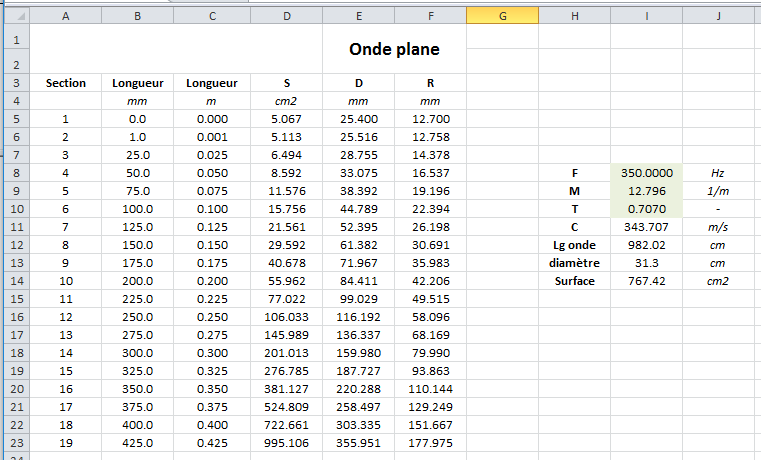Click the '1/m' unit cell
761x460 pixels.
pyautogui.click(x=718, y=191)
